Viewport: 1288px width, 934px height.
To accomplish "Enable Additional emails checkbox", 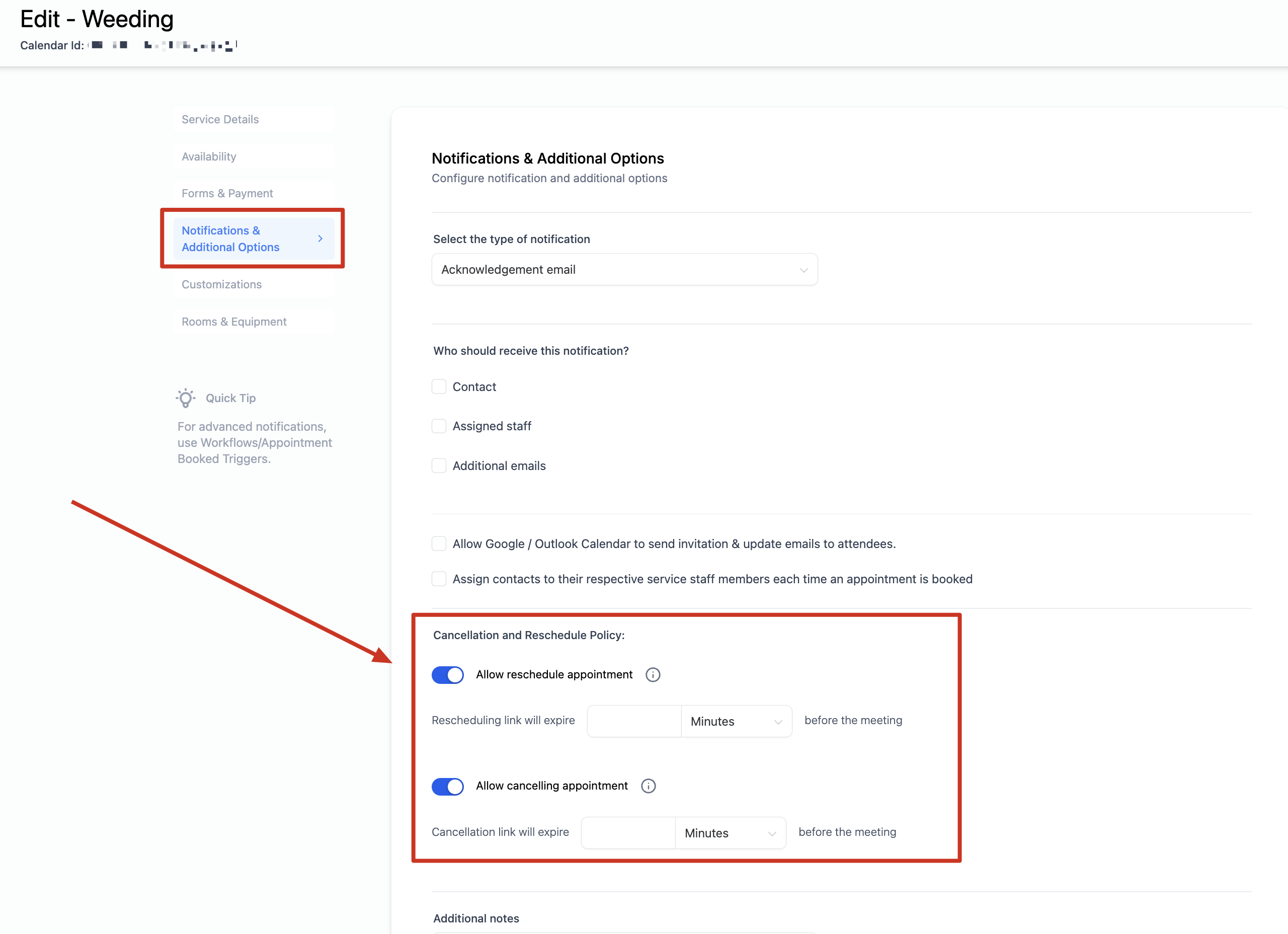I will [439, 466].
